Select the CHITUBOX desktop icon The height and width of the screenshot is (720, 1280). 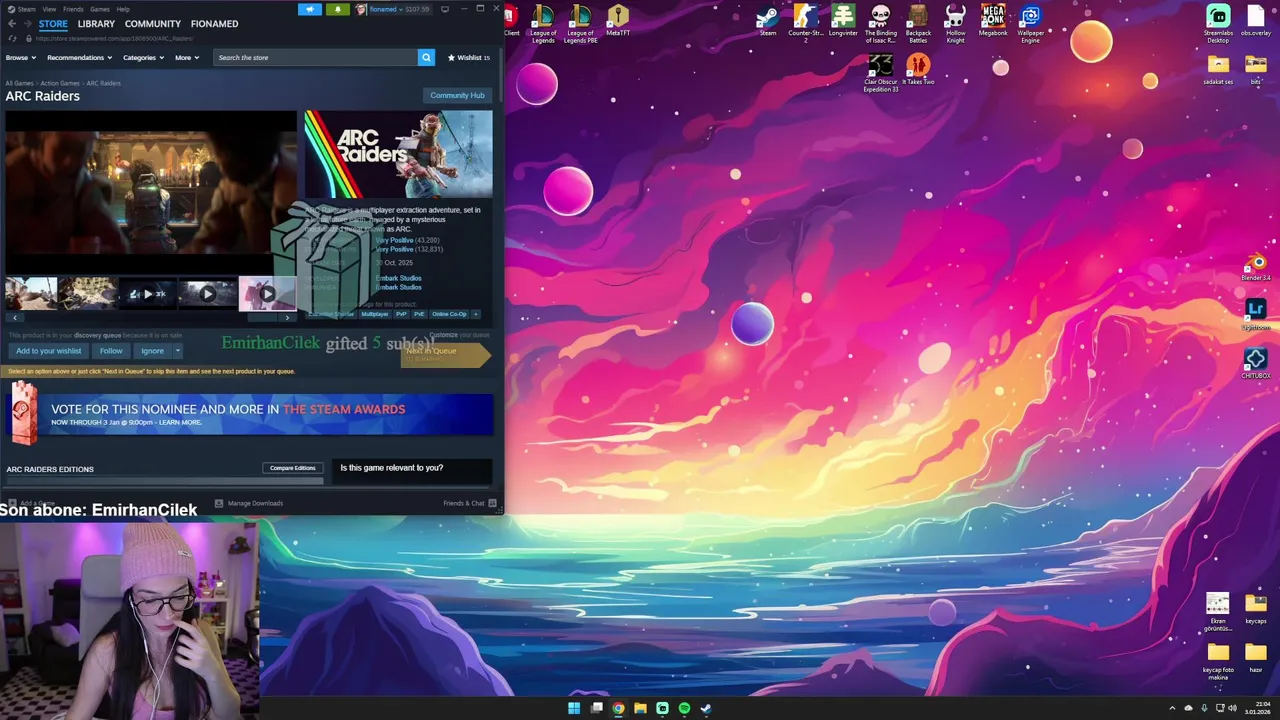1256,364
